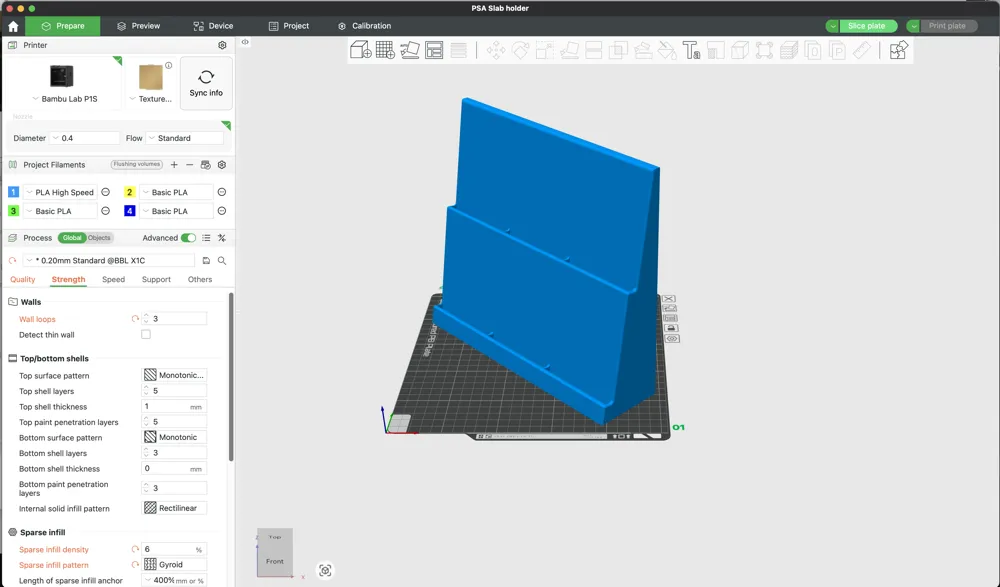Search process settings magnifier icon
This screenshot has width=1000, height=587.
pos(222,260)
